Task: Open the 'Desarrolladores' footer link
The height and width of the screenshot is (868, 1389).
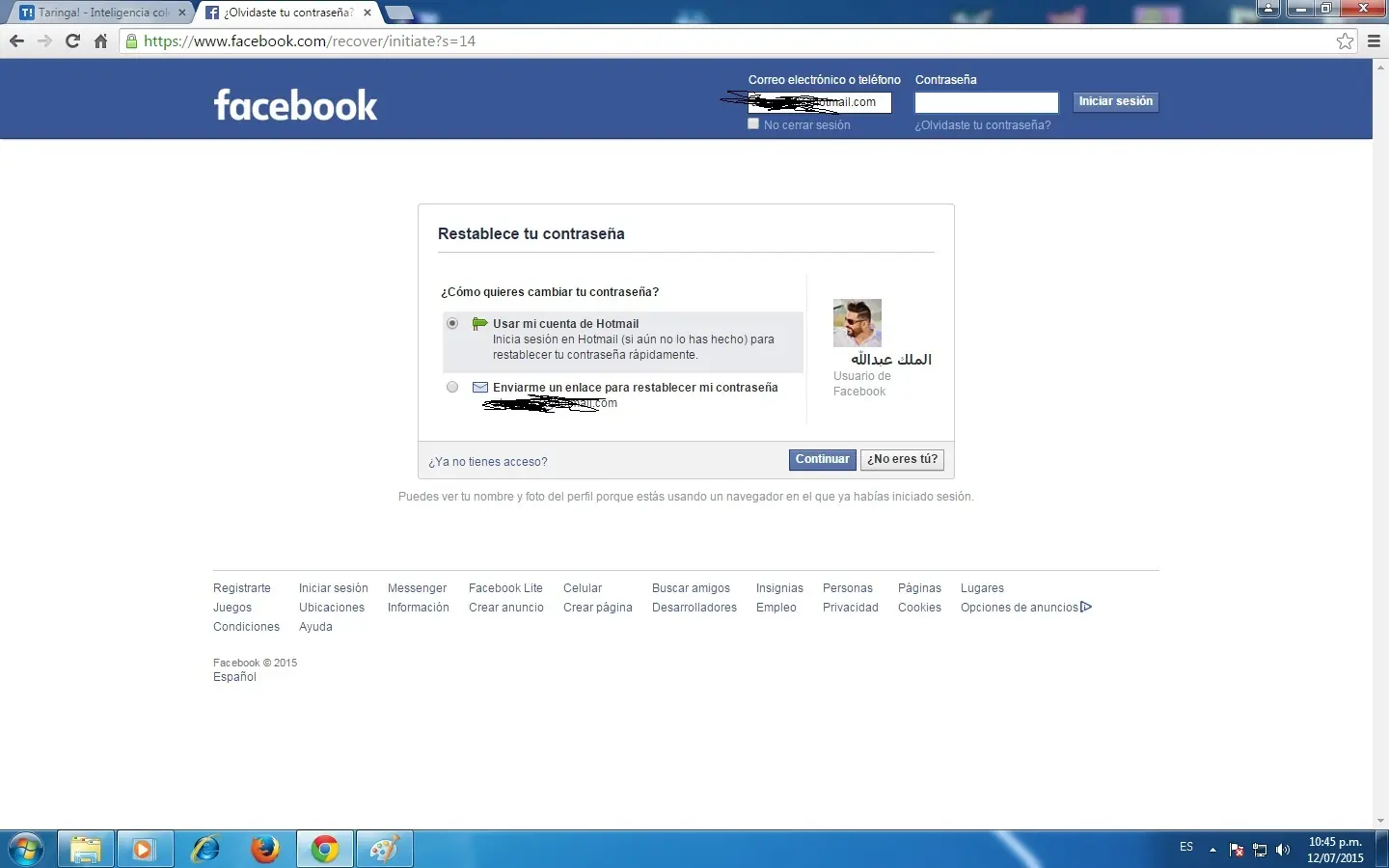Action: point(694,608)
